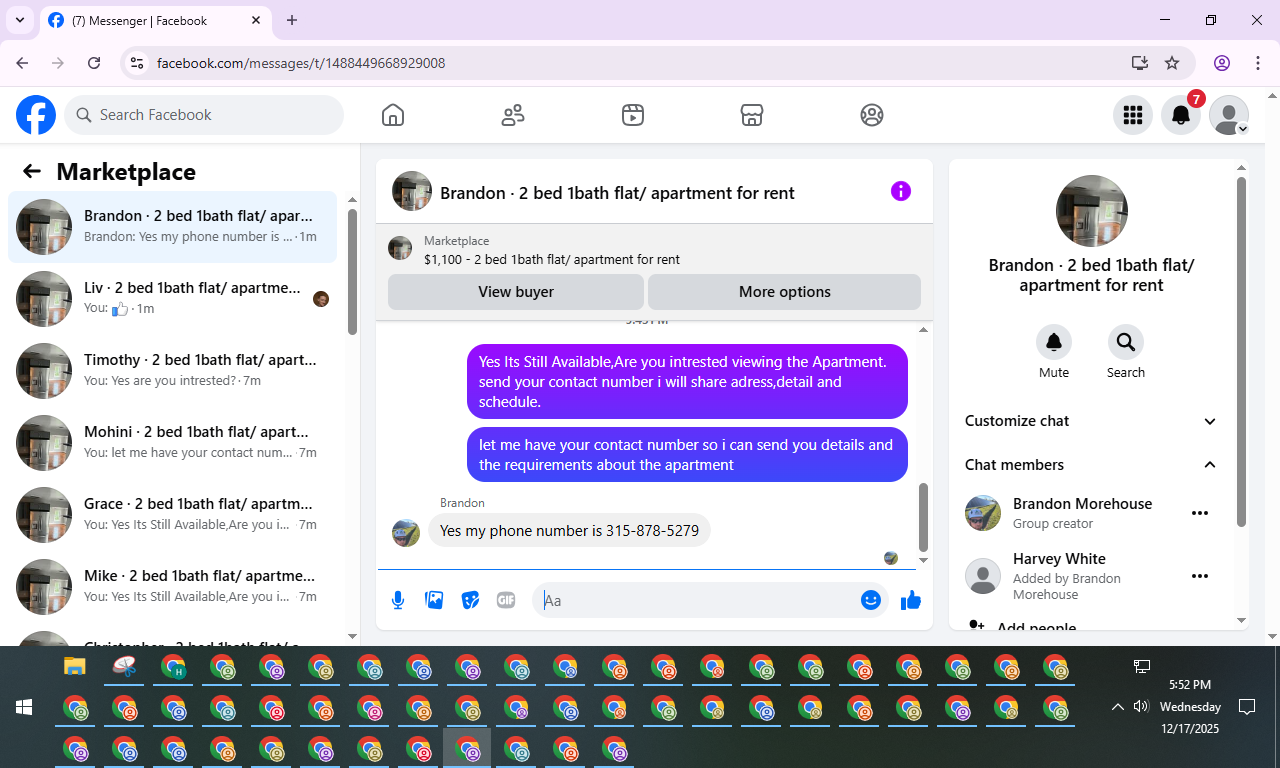Open options for Brandon Morehouse member

(x=1200, y=513)
